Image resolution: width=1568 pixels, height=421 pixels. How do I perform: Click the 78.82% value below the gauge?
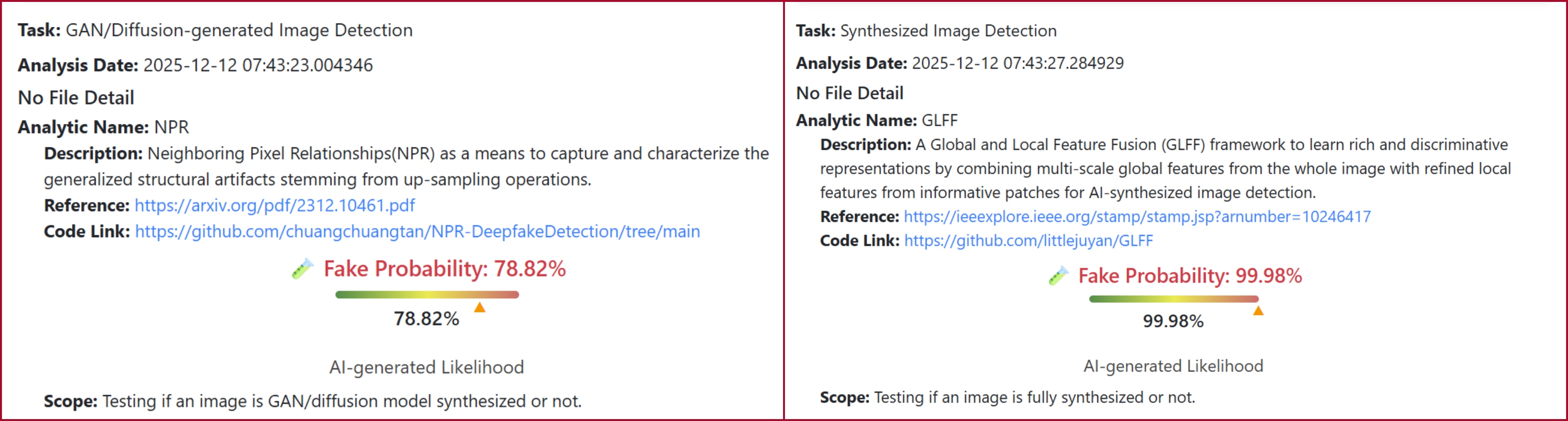point(426,319)
